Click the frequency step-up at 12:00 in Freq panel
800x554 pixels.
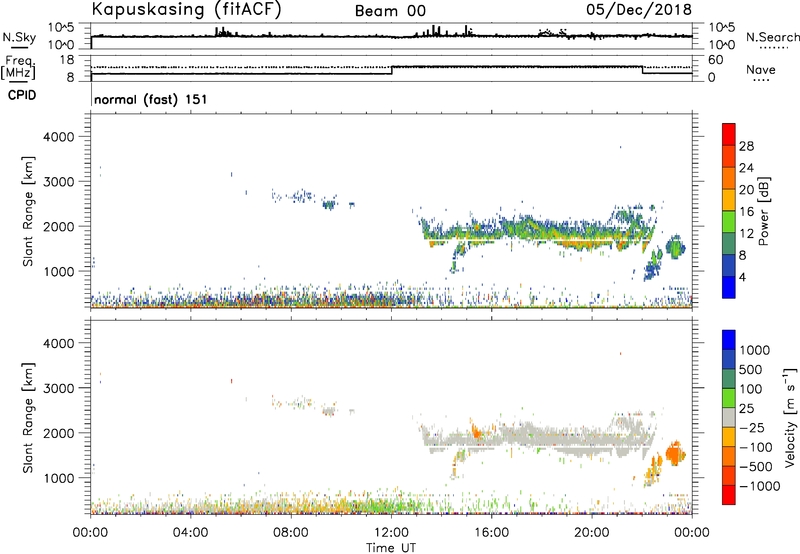391,70
